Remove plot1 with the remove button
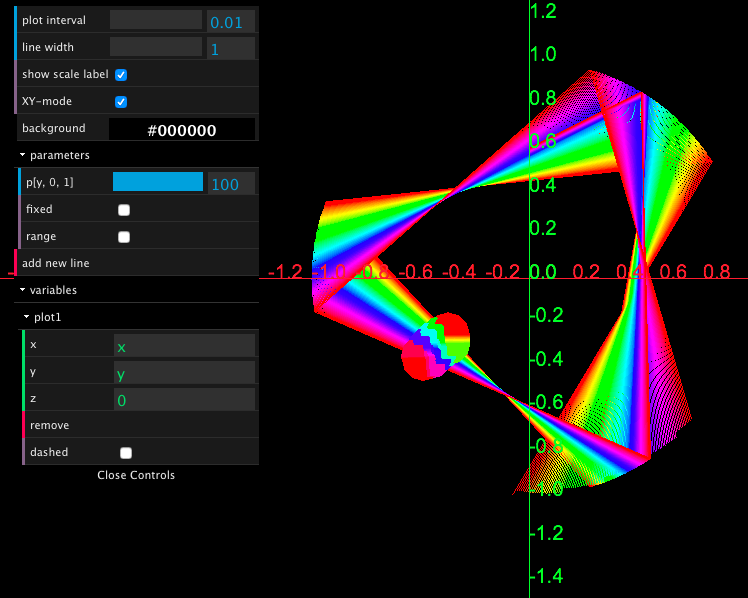748x598 pixels. tap(49, 425)
